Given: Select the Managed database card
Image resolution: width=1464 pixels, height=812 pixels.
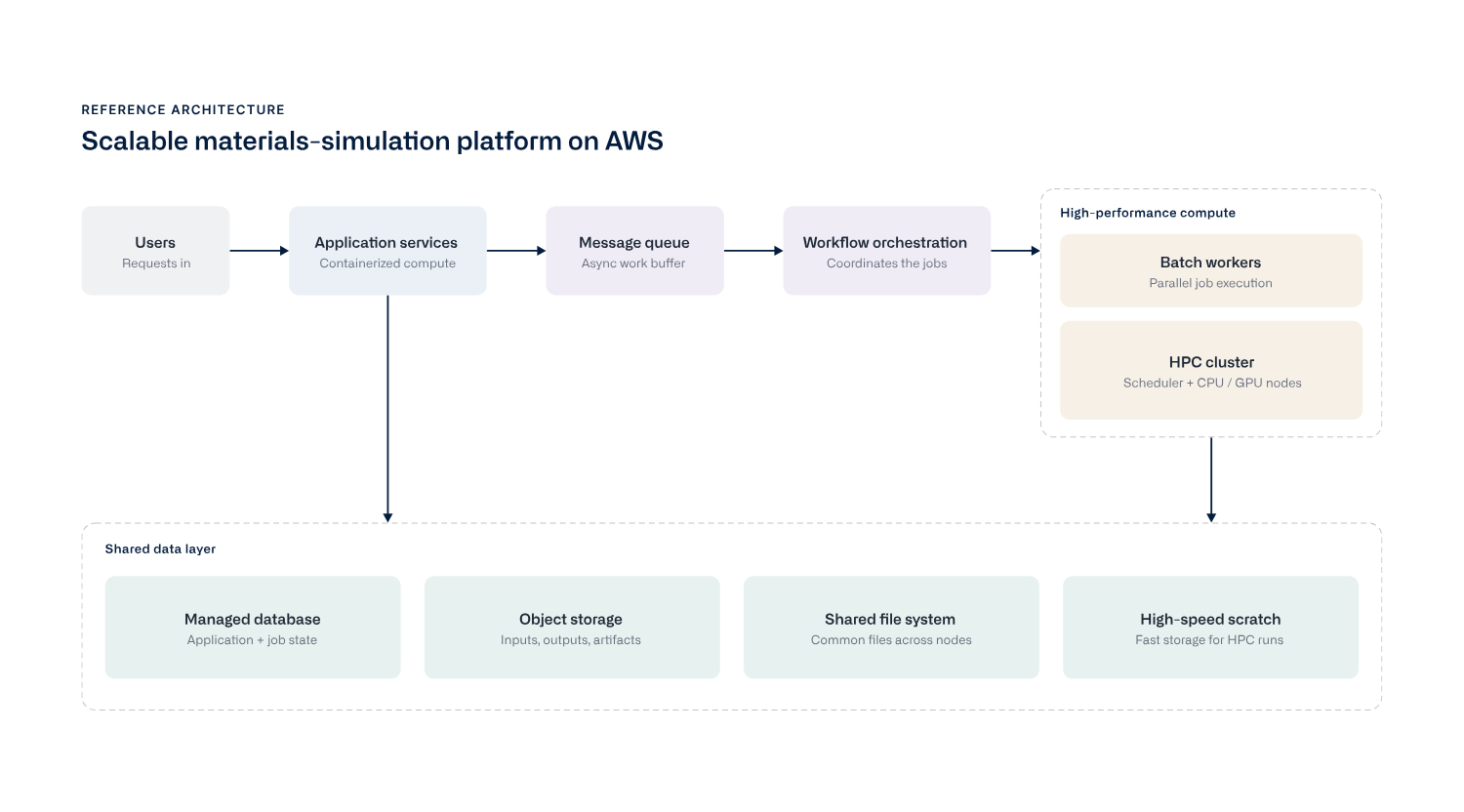Looking at the screenshot, I should [253, 628].
